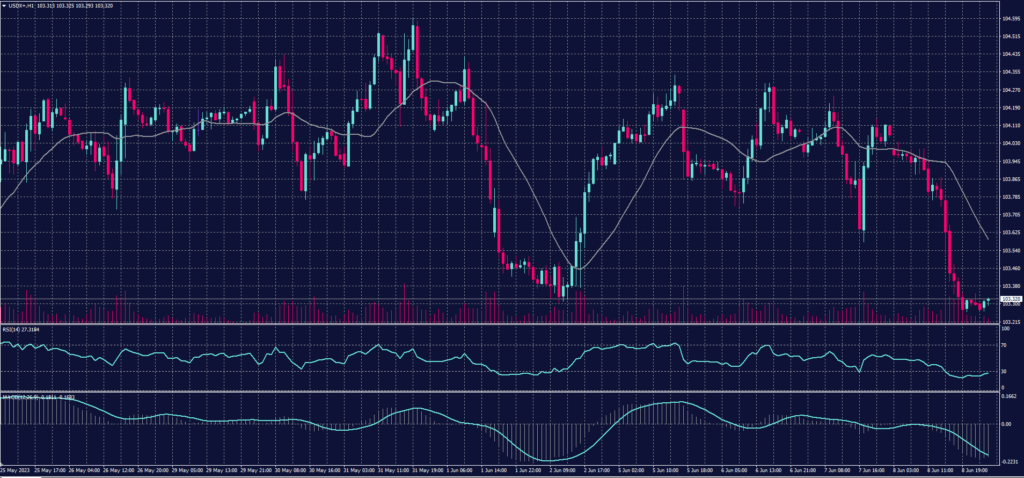The width and height of the screenshot is (1024, 478).
Task: Click the MACD -0.2231 scale label
Action: pyautogui.click(x=1010, y=461)
